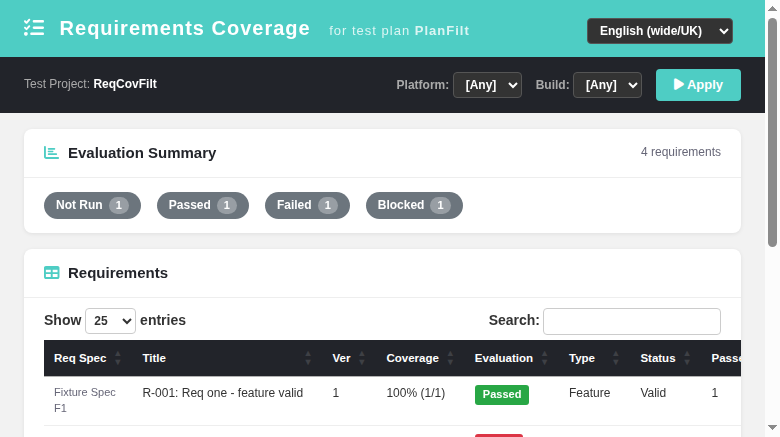This screenshot has height=437, width=780.
Task: Click the 'Feature' type cell
Action: 589,393
